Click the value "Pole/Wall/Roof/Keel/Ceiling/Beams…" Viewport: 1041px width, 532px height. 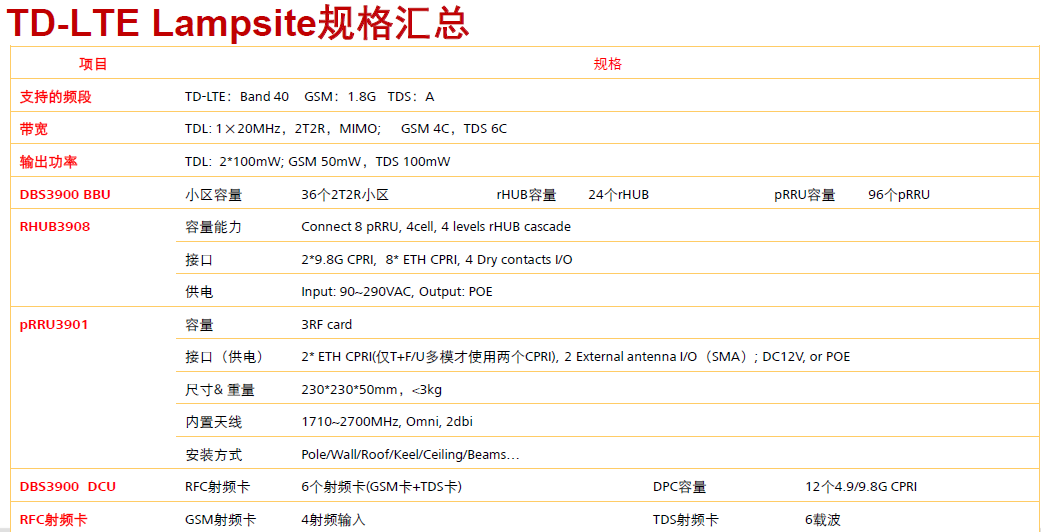click(410, 455)
